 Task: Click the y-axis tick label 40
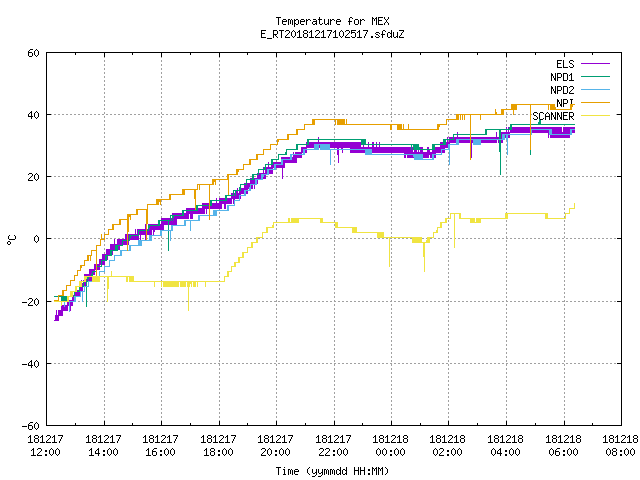tap(33, 115)
